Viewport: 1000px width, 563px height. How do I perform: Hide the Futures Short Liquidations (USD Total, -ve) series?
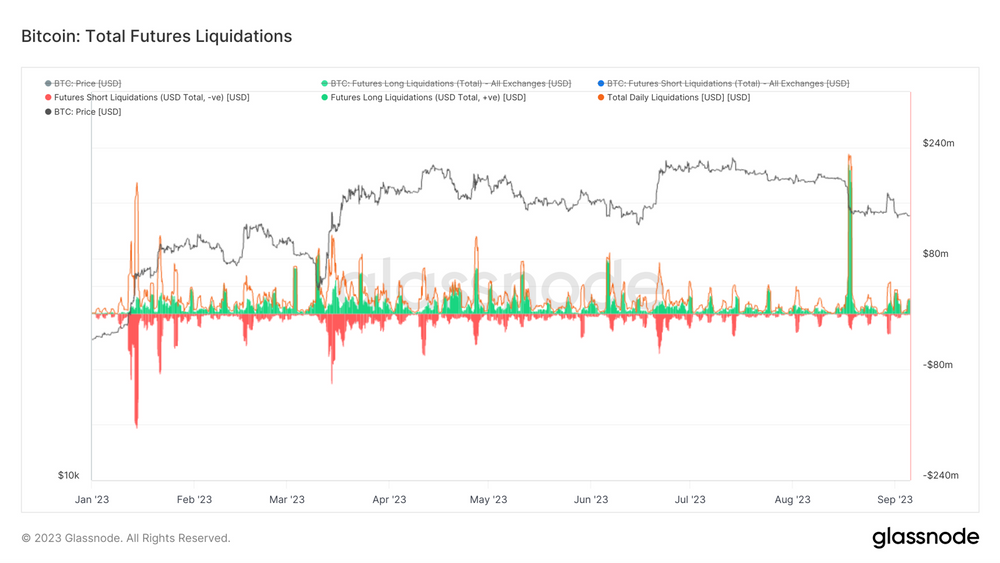click(x=151, y=98)
